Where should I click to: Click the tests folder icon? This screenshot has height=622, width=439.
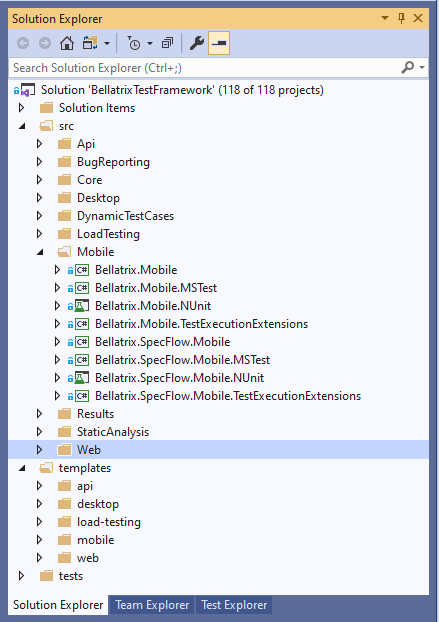[46, 576]
